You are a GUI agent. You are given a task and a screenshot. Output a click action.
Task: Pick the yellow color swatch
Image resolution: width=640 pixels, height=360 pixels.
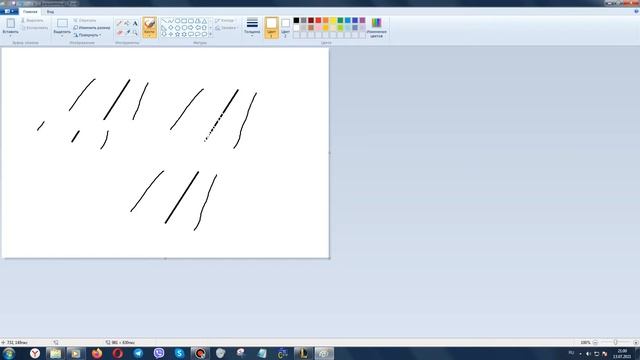pos(333,20)
